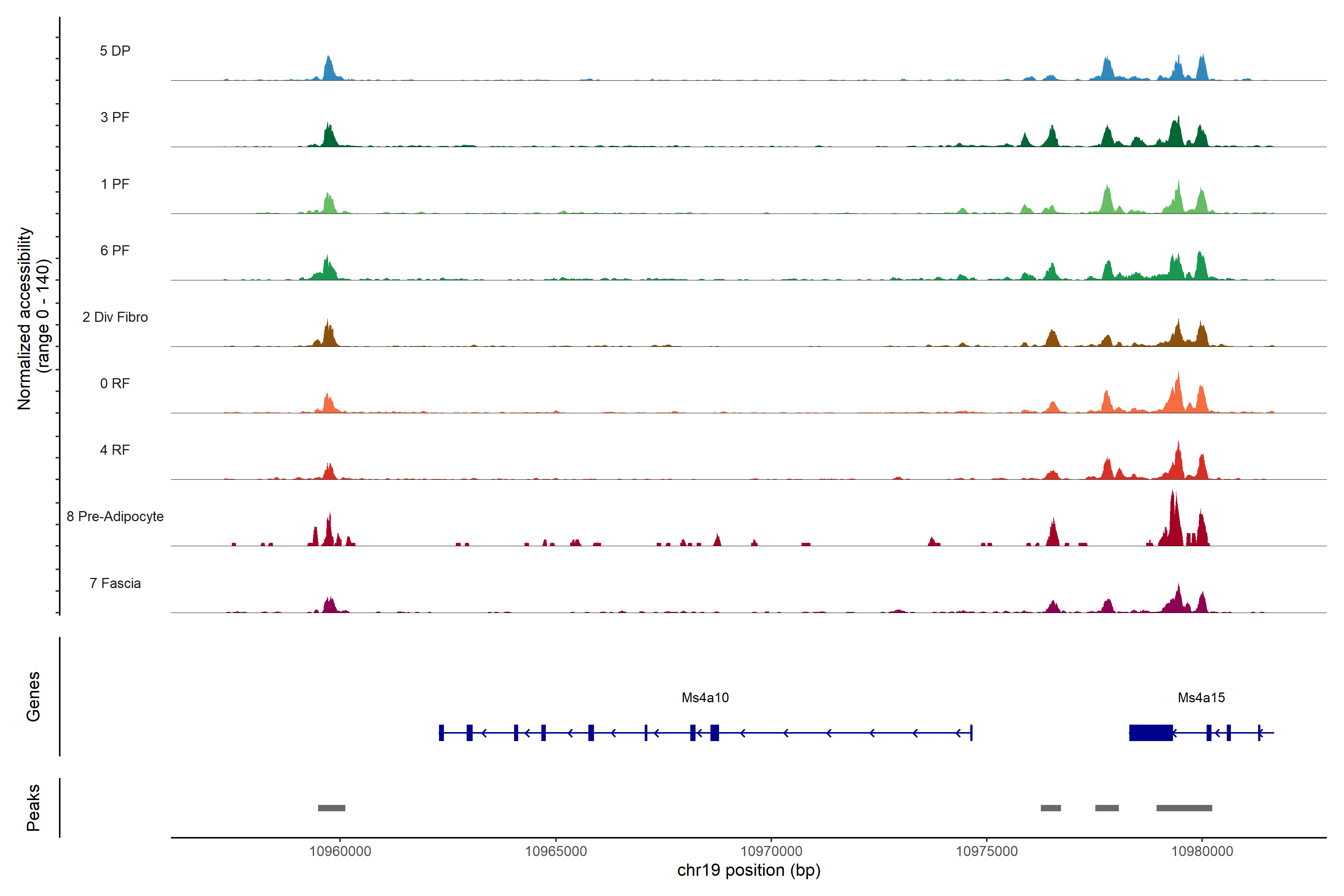The image size is (1344, 896).
Task: Click the Ms4a15 gene name
Action: [x=1201, y=697]
